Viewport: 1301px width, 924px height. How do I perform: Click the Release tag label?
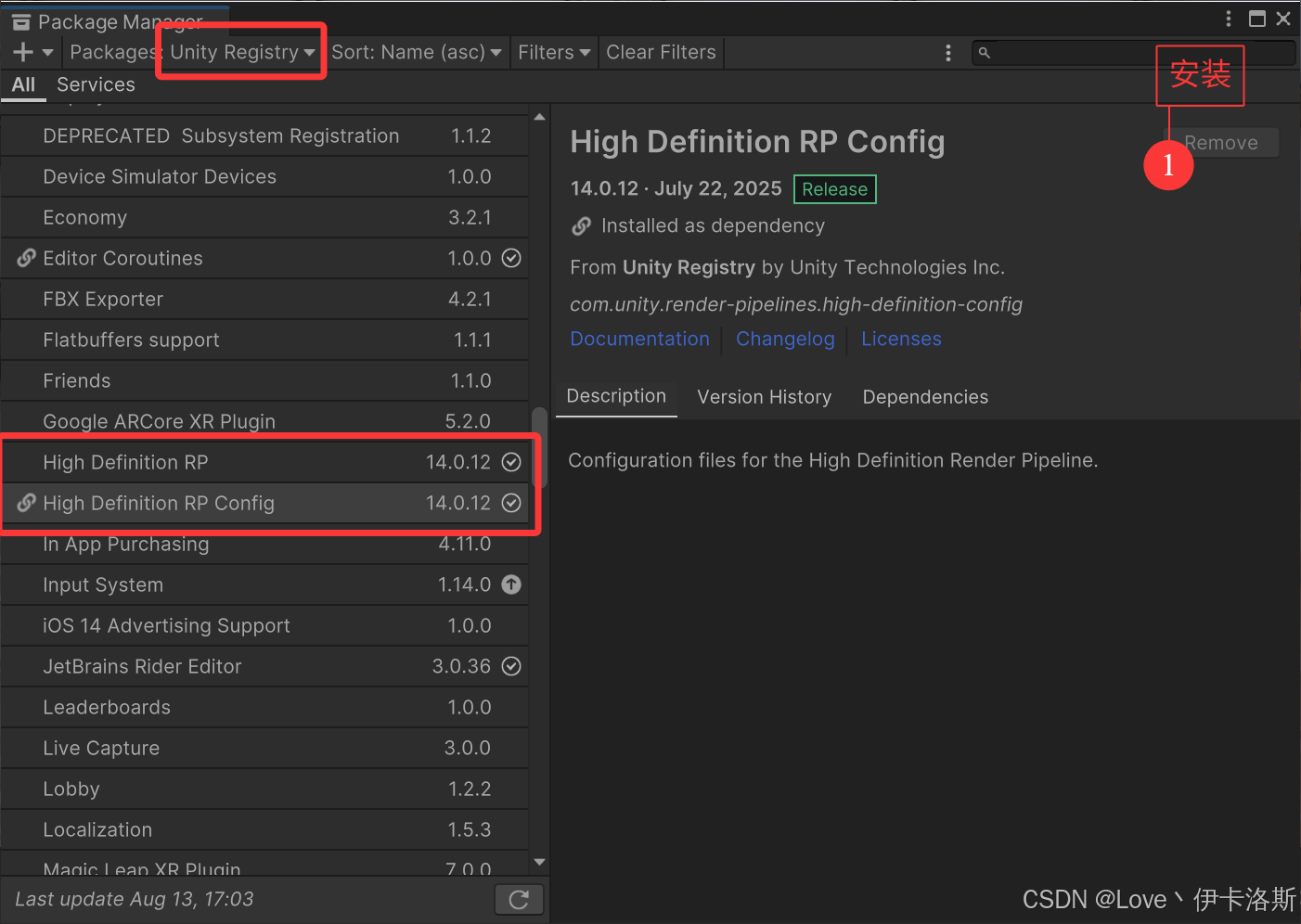pos(834,189)
